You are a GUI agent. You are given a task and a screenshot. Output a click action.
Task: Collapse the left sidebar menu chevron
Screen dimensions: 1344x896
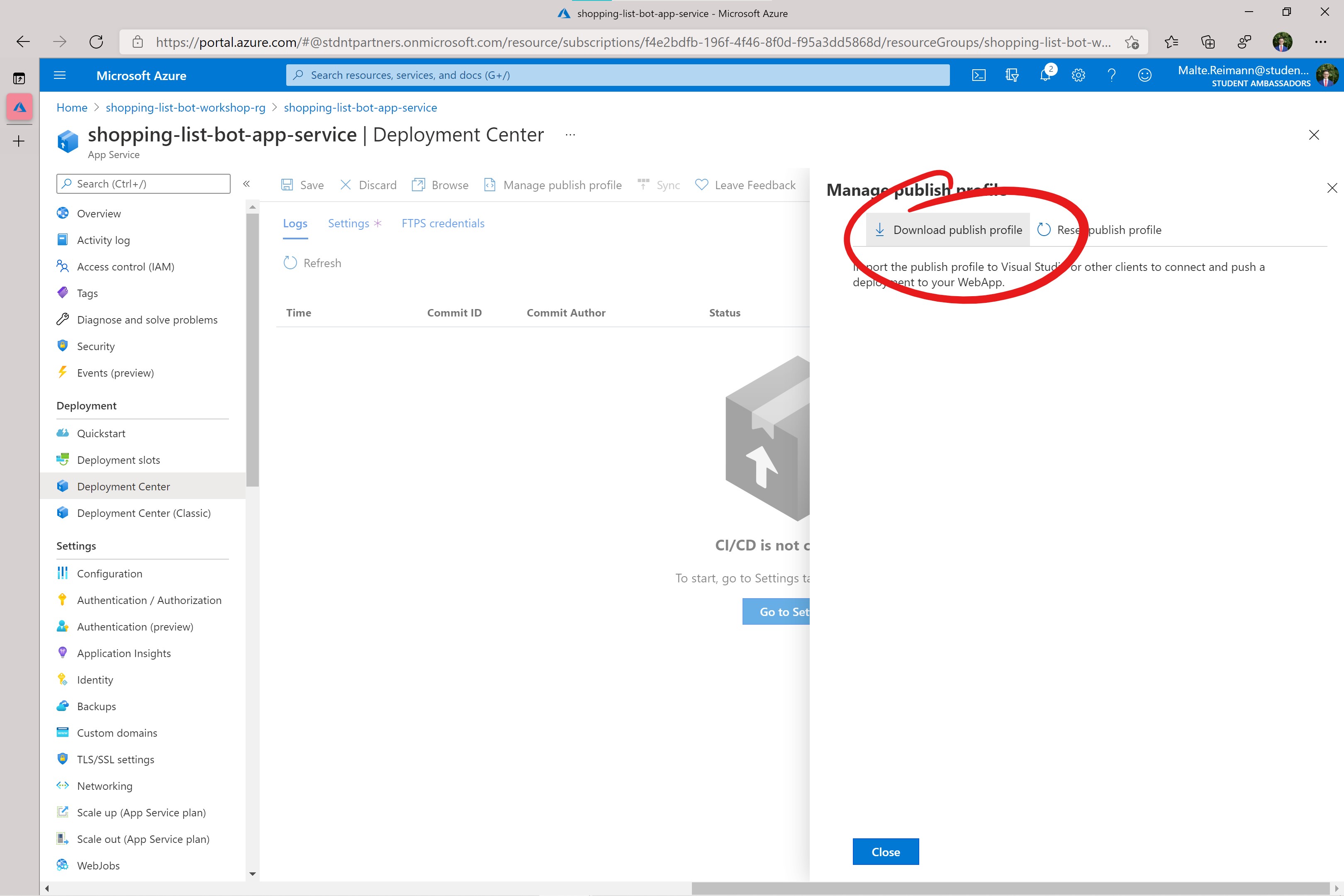(246, 184)
